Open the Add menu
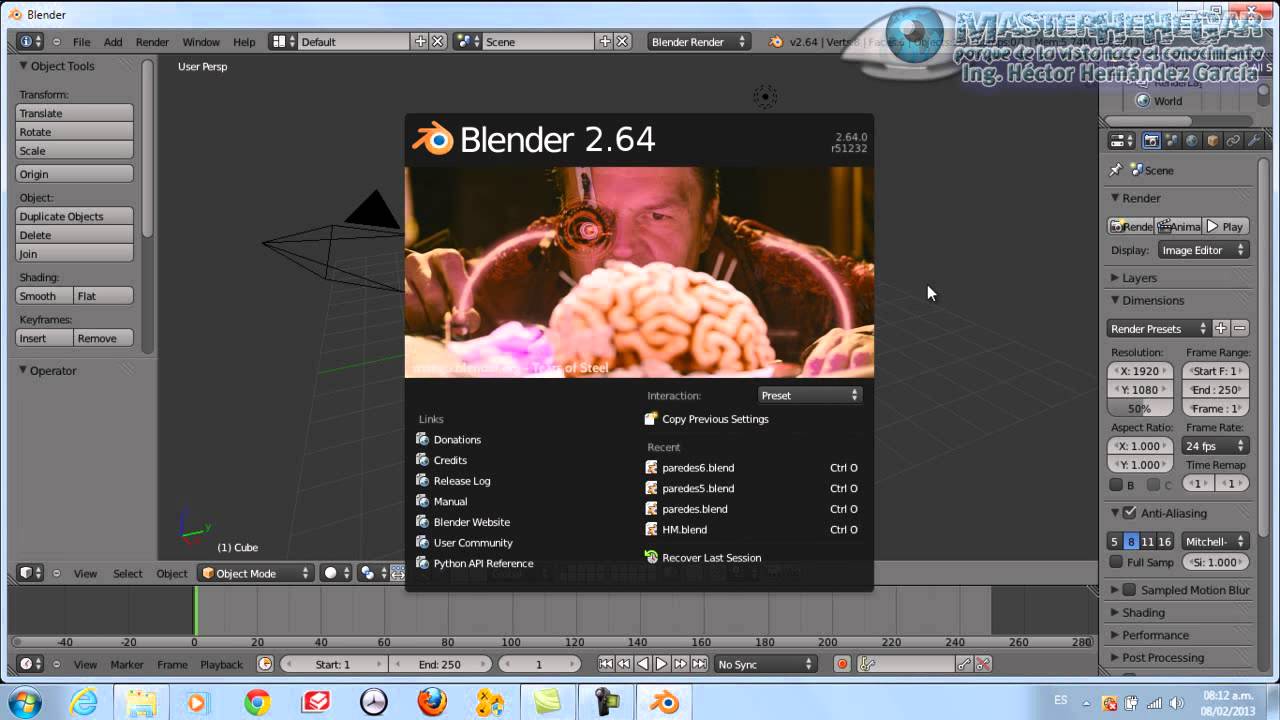The height and width of the screenshot is (720, 1280). (113, 42)
